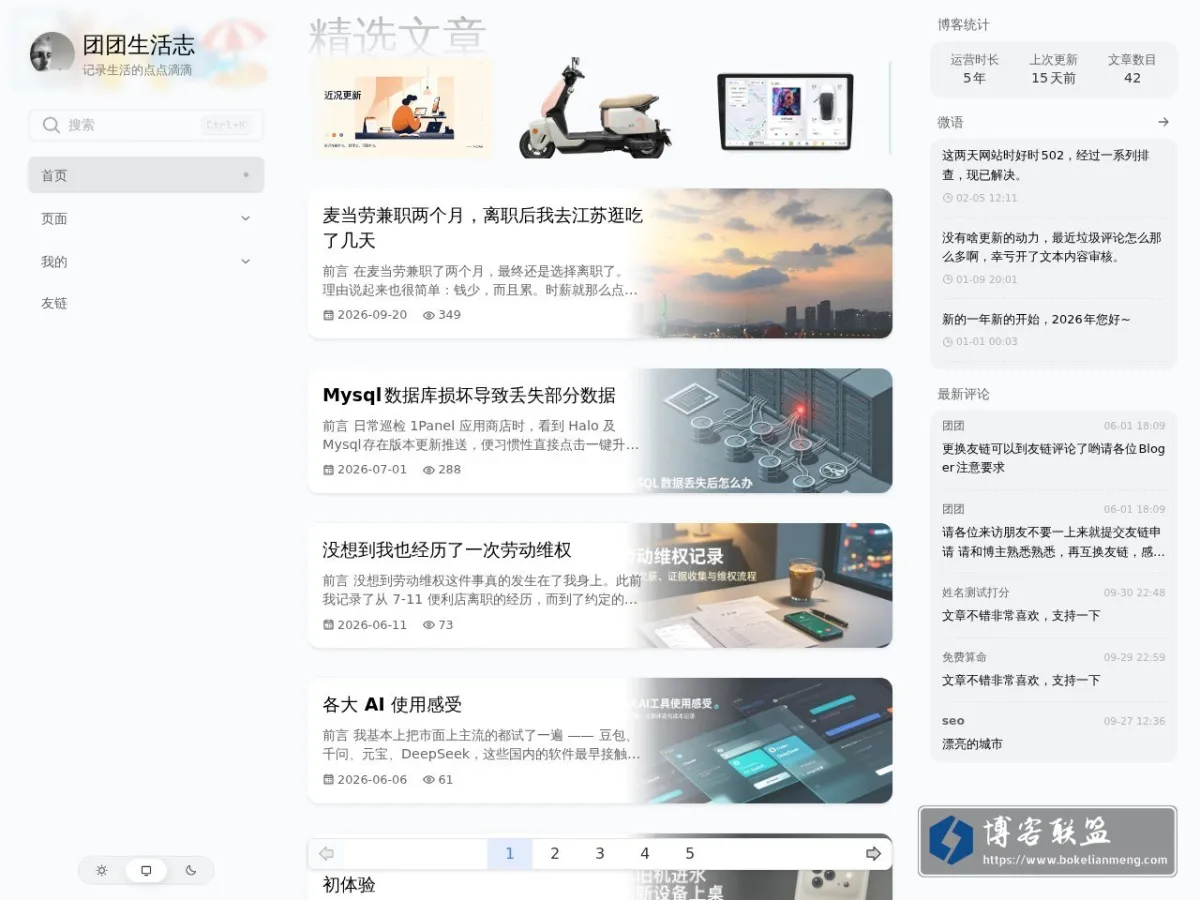Click the 最新评论 heading
Screen dimensions: 1200x900
[963, 394]
